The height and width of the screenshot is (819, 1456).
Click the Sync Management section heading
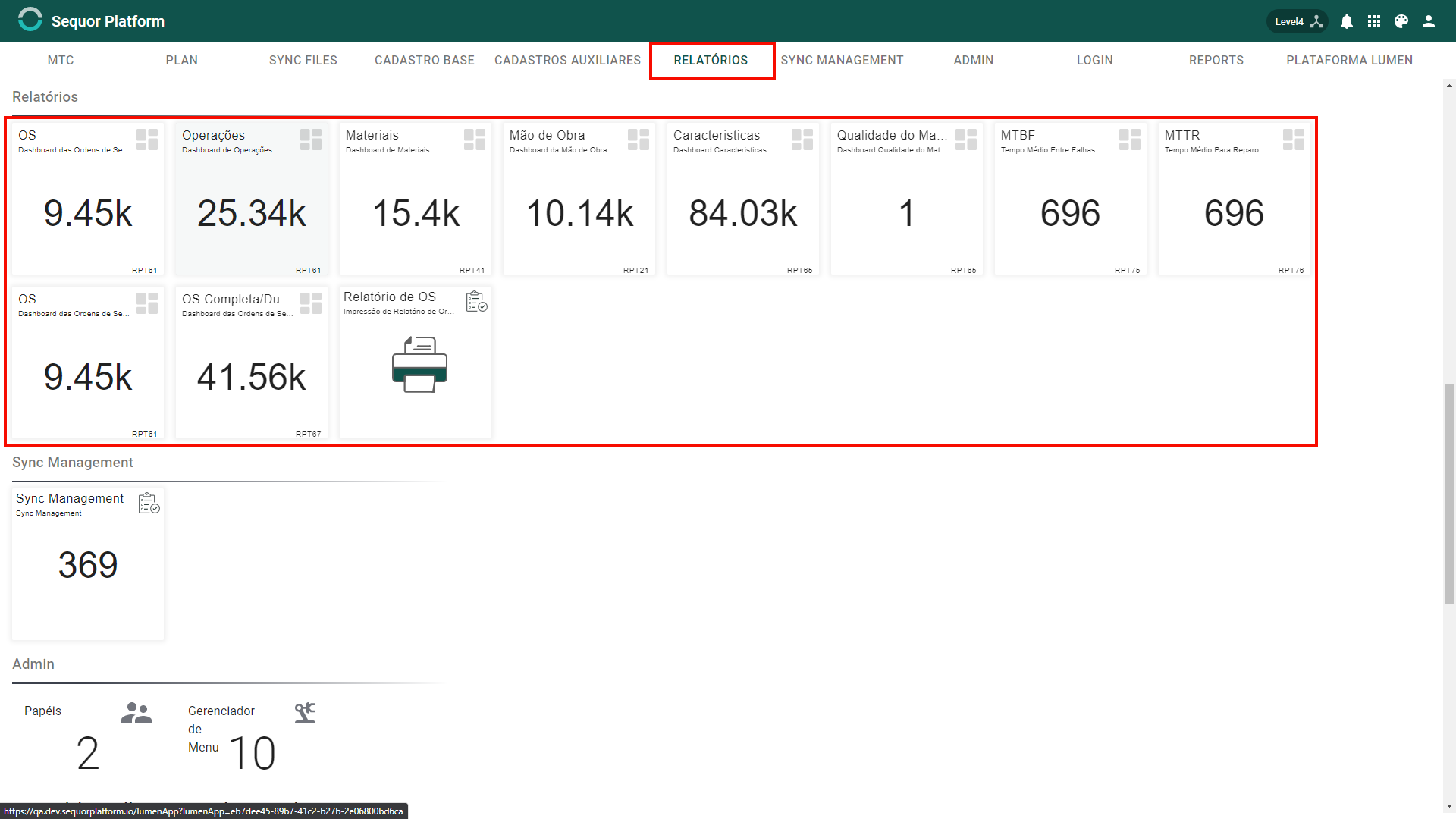73,462
